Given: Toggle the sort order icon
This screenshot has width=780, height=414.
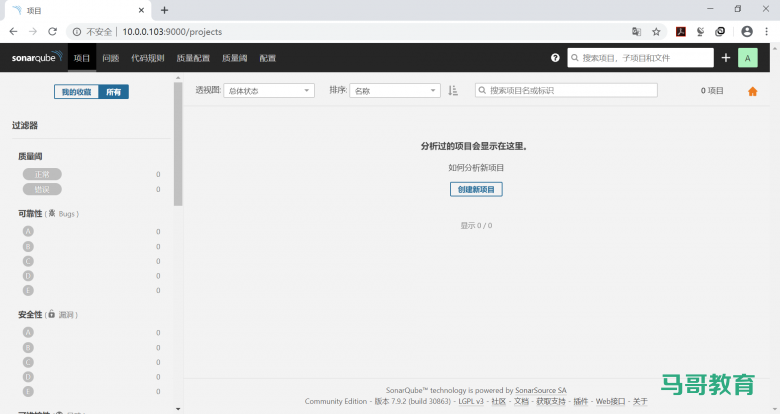Looking at the screenshot, I should 453,90.
